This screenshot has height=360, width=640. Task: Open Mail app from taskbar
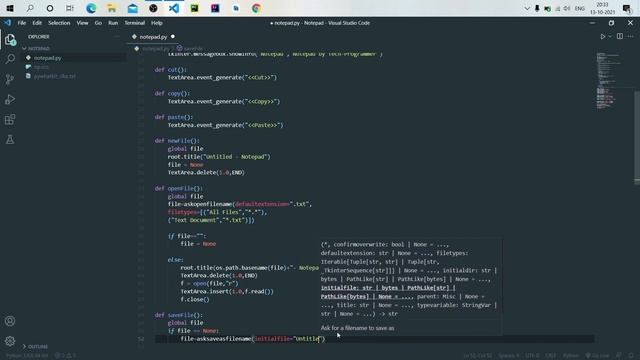click(x=133, y=8)
